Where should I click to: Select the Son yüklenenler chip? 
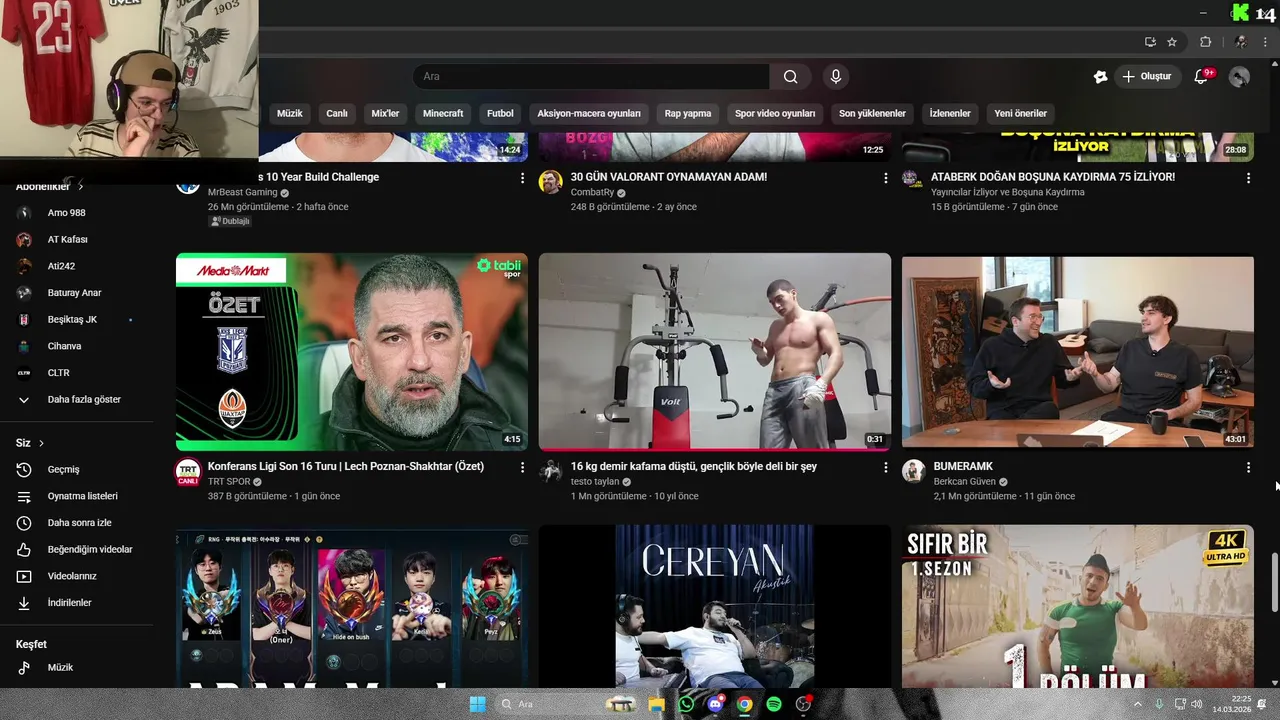pyautogui.click(x=872, y=113)
